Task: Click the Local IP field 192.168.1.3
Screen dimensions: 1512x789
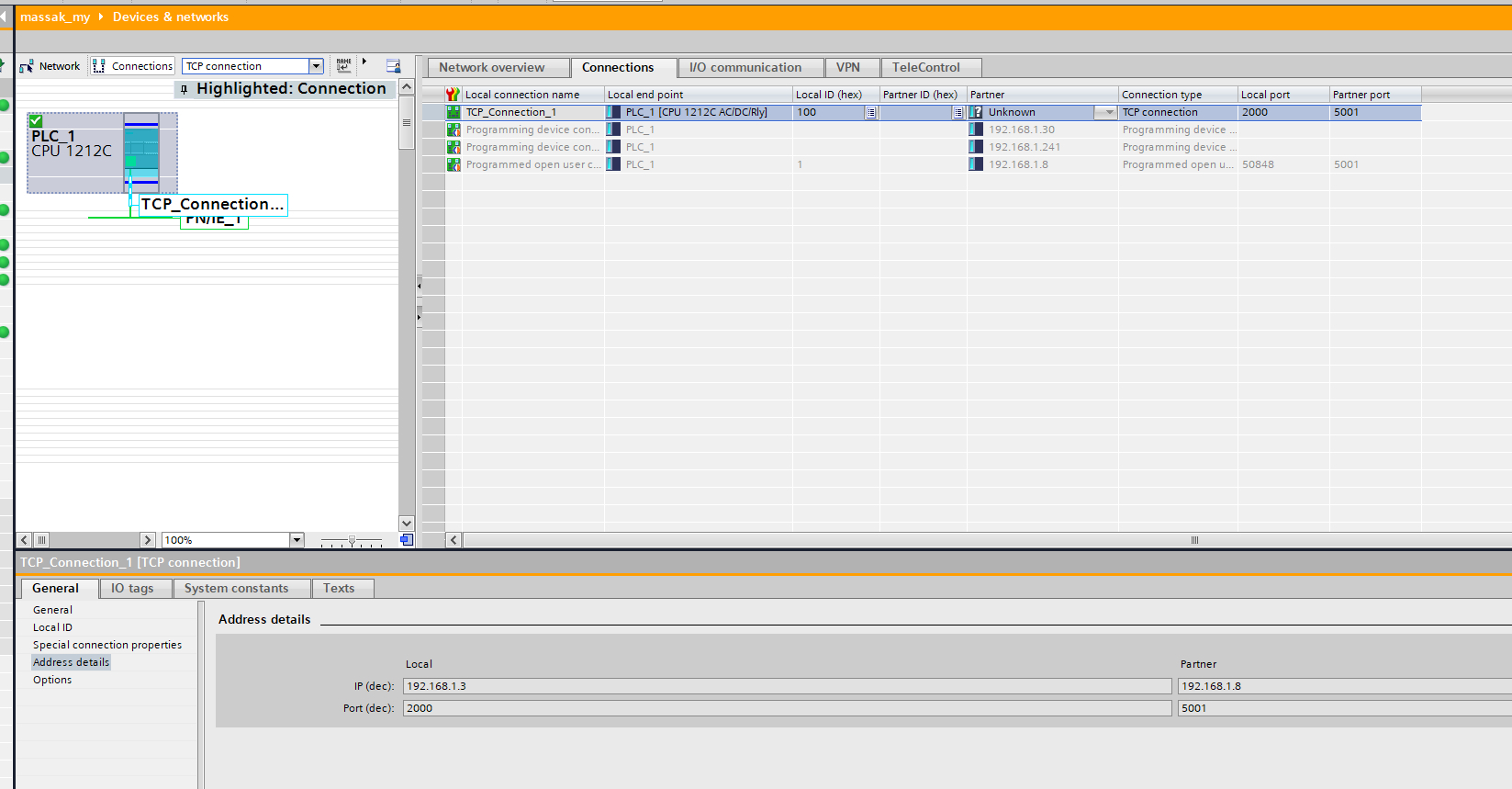Action: [787, 686]
